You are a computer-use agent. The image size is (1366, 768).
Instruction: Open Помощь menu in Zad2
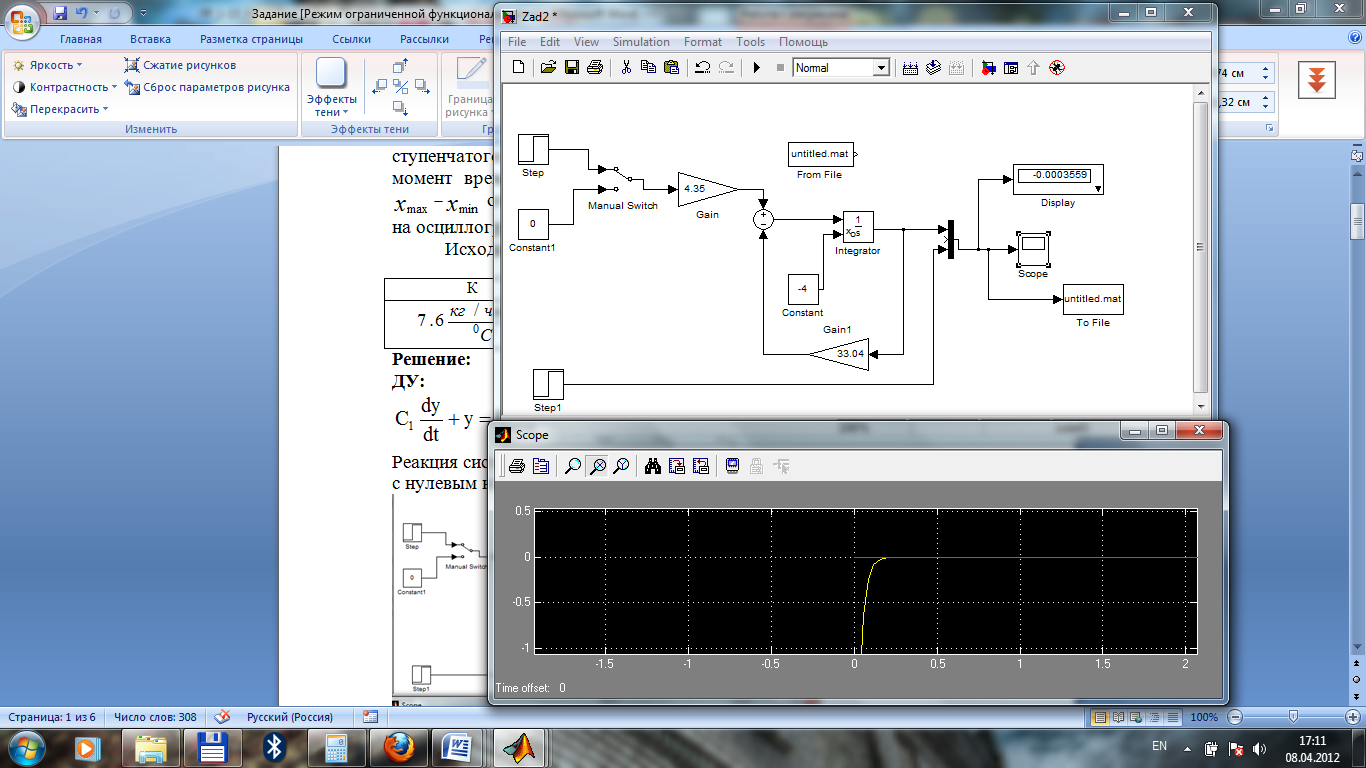(x=803, y=42)
